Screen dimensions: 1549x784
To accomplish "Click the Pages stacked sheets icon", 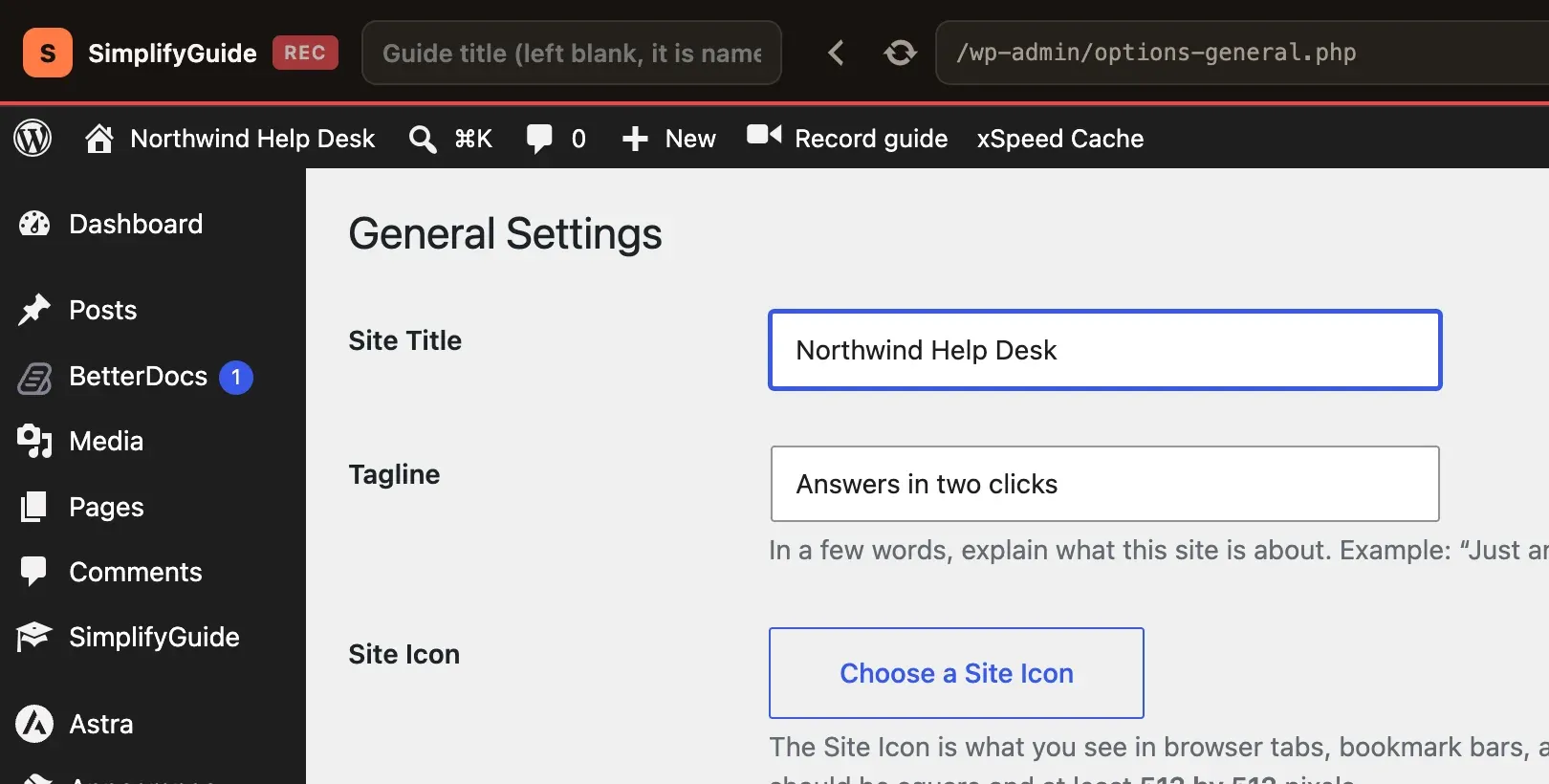I will 33,507.
